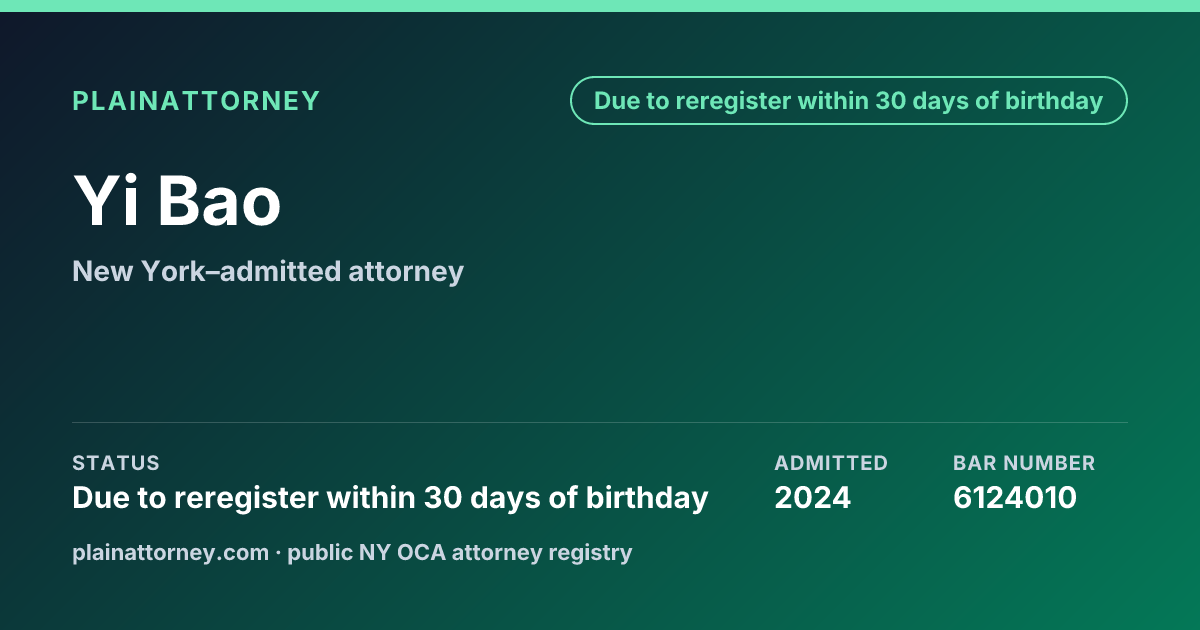Click the PLAINATTORNEY brand logo text

pyautogui.click(x=196, y=101)
